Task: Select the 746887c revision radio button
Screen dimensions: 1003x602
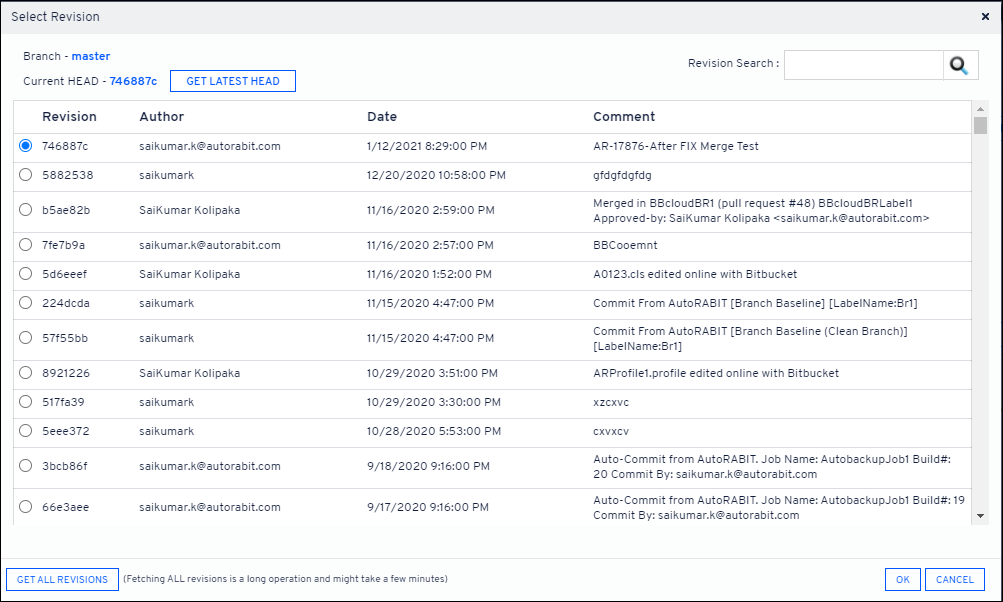Action: 25,146
